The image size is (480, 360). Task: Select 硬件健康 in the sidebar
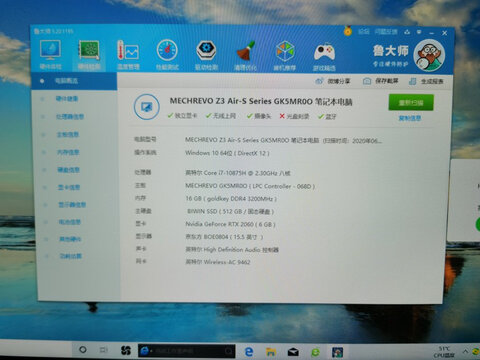[67, 99]
